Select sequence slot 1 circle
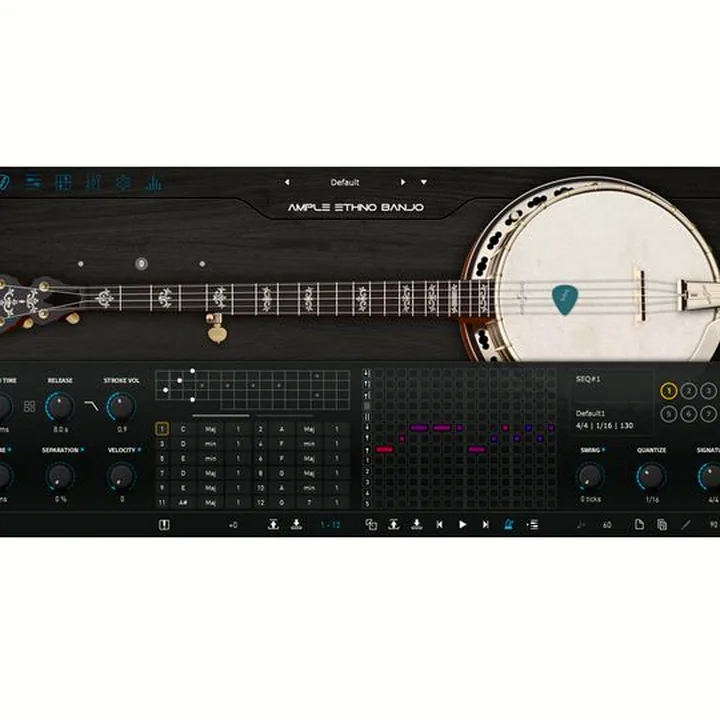The width and height of the screenshot is (720, 720). pos(669,391)
